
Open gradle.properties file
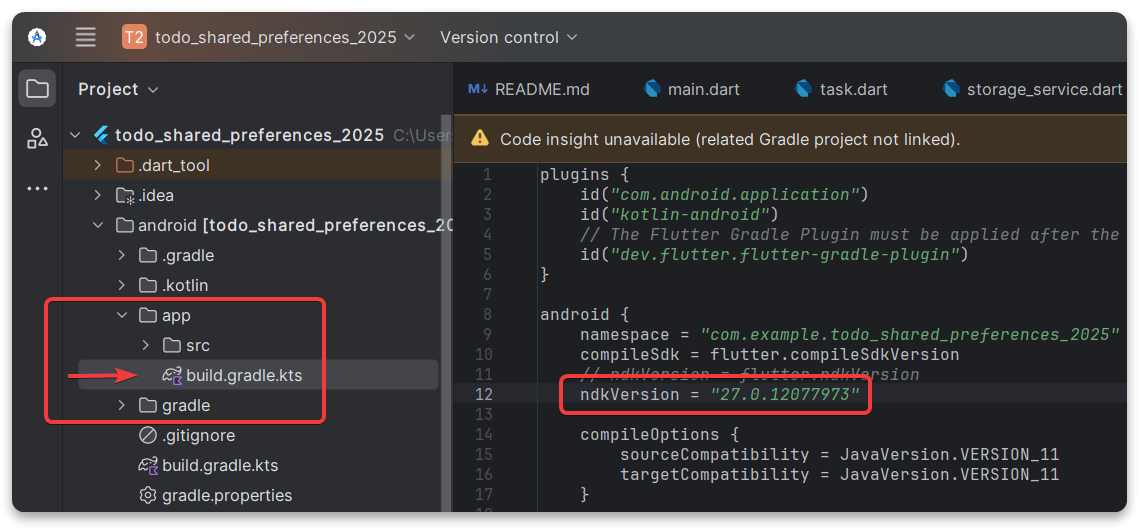pyautogui.click(x=227, y=495)
